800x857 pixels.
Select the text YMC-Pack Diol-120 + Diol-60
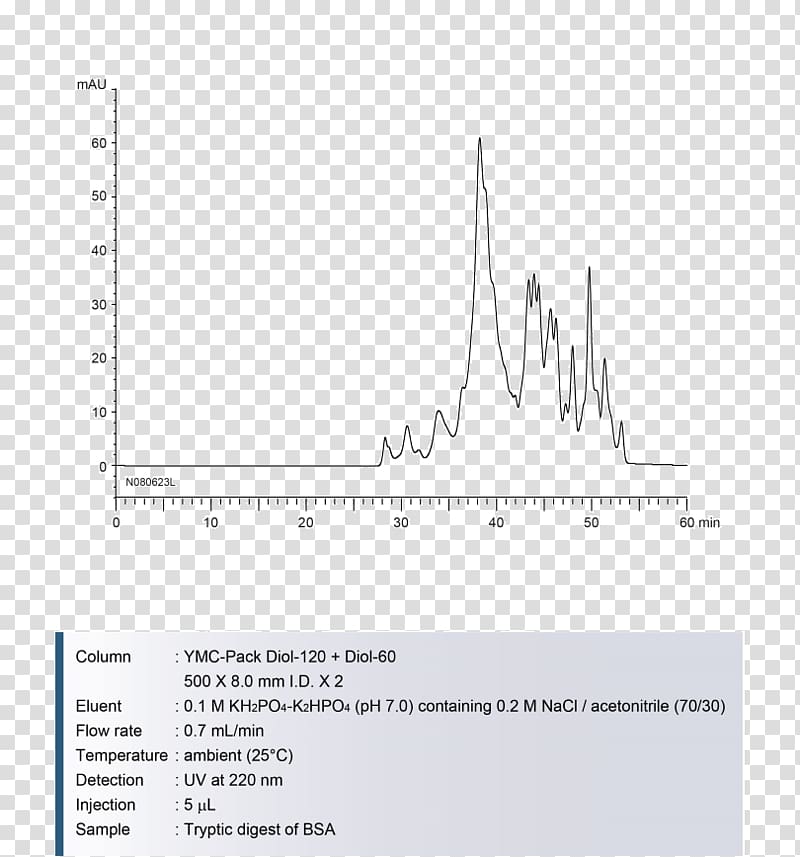(x=290, y=656)
